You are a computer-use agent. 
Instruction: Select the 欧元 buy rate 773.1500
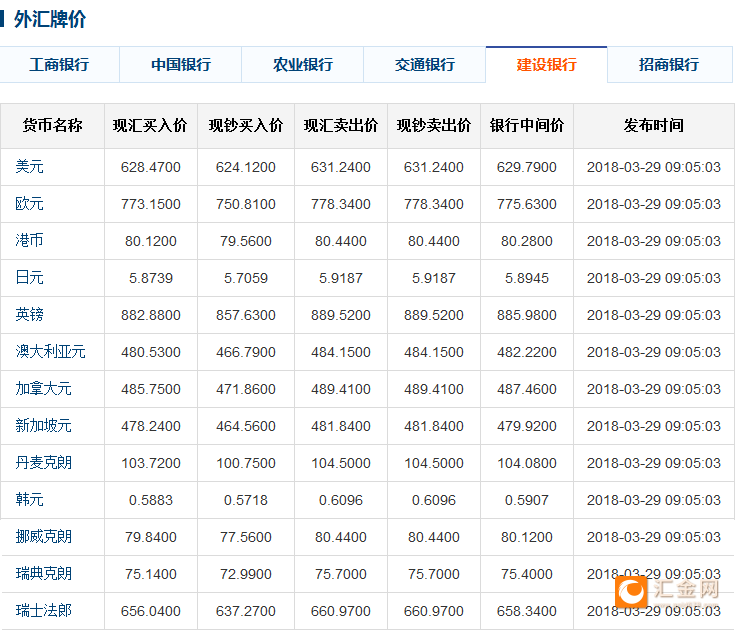[x=151, y=204]
